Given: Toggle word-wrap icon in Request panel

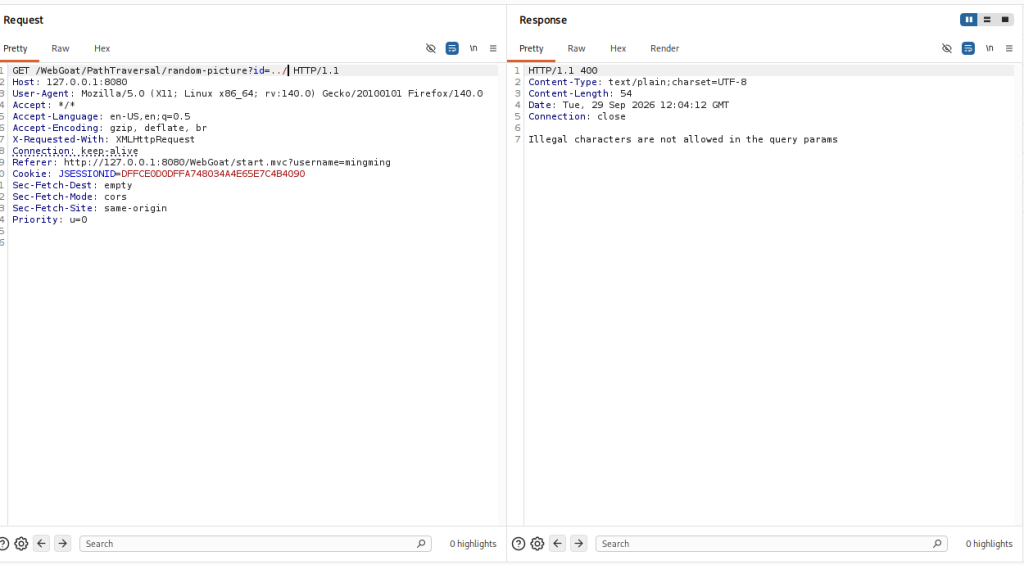Looking at the screenshot, I should [x=452, y=48].
